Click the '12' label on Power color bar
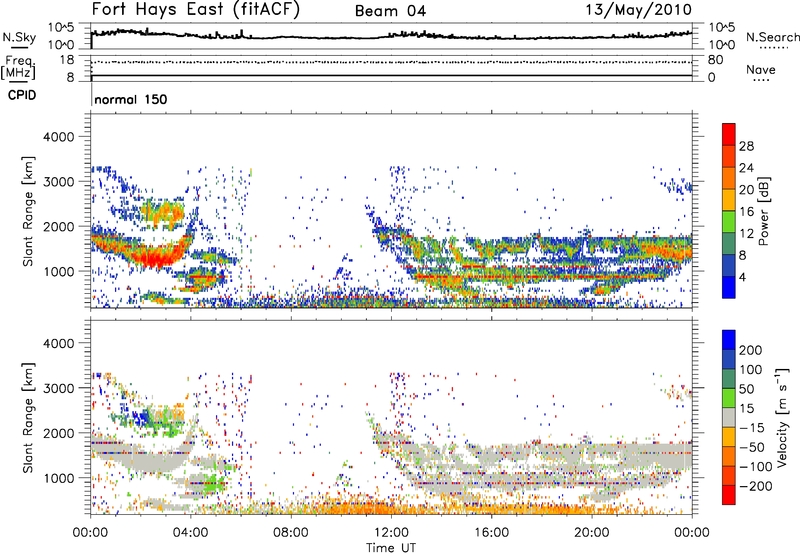The image size is (800, 554). 746,234
